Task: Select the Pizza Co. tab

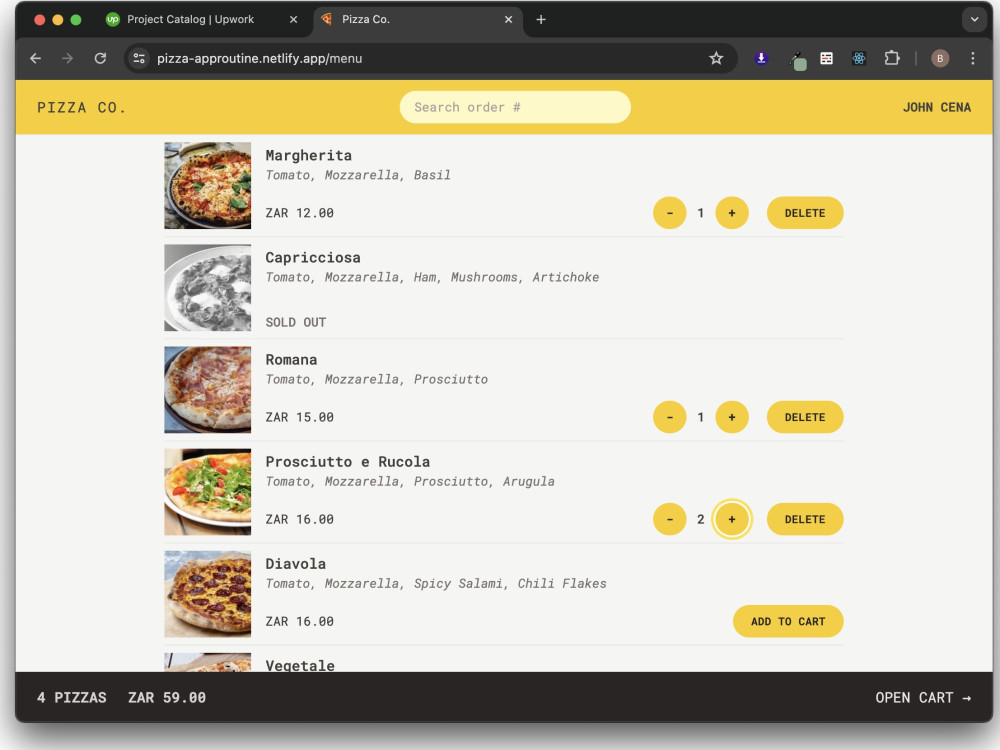Action: [x=418, y=20]
